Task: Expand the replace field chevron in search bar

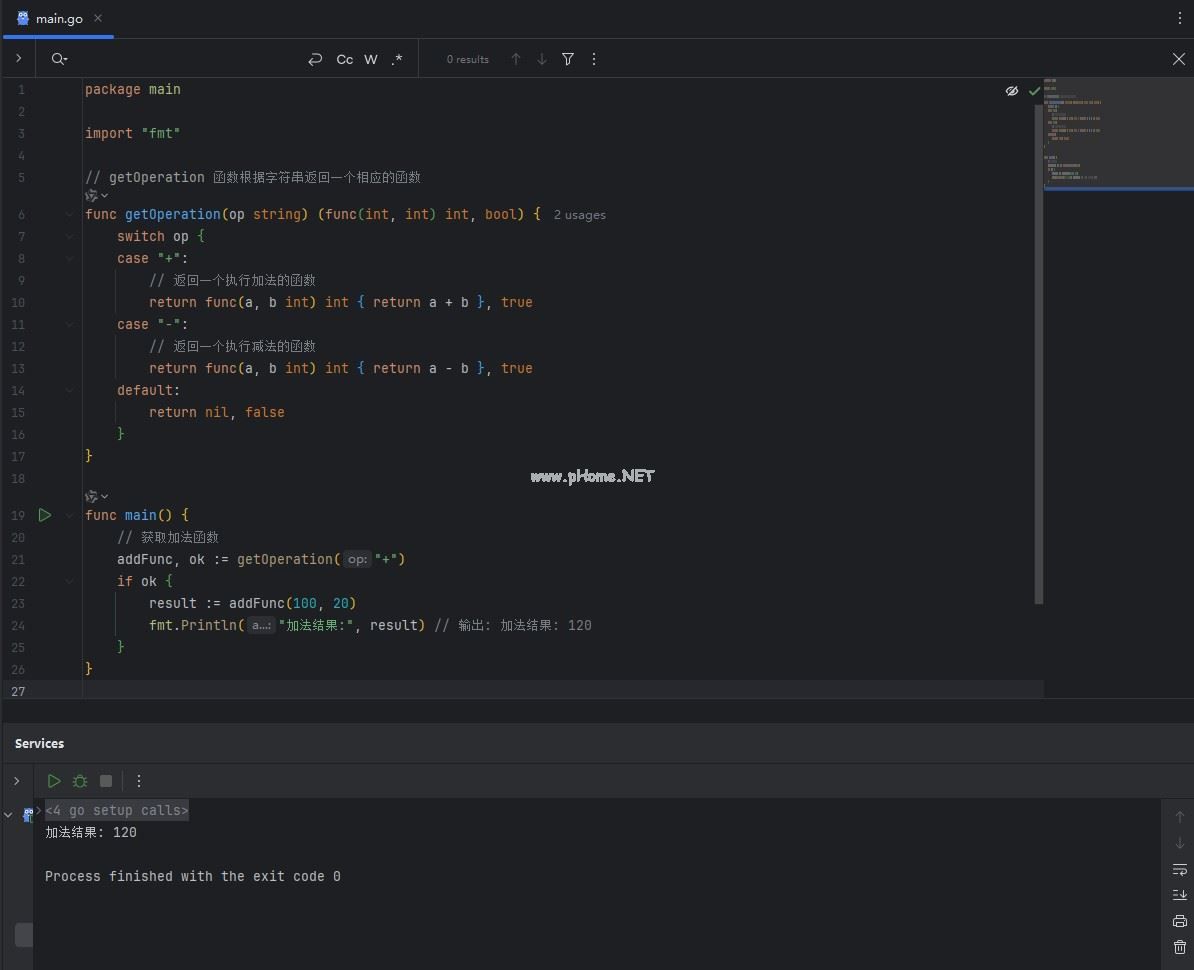Action: [x=18, y=59]
